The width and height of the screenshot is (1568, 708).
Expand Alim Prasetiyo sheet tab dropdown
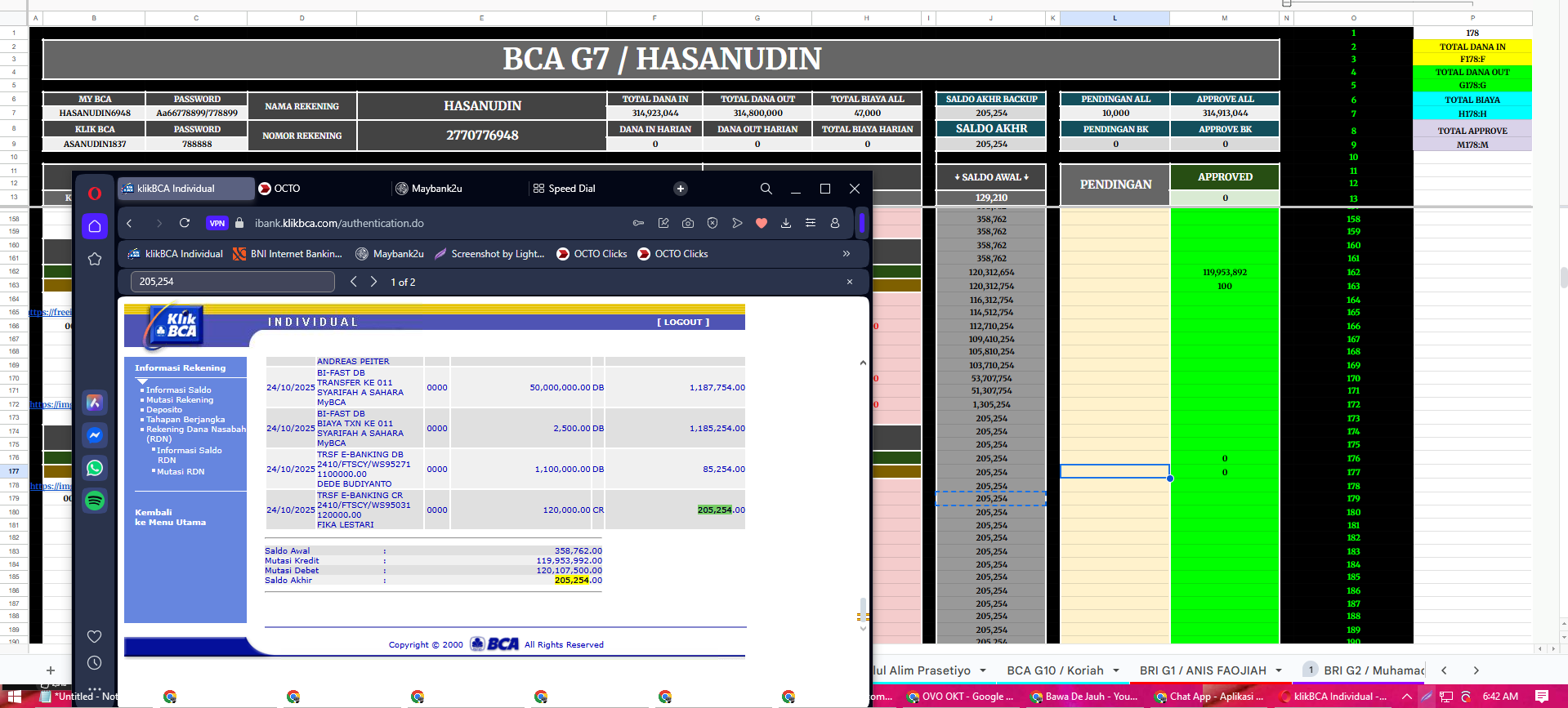(x=983, y=670)
